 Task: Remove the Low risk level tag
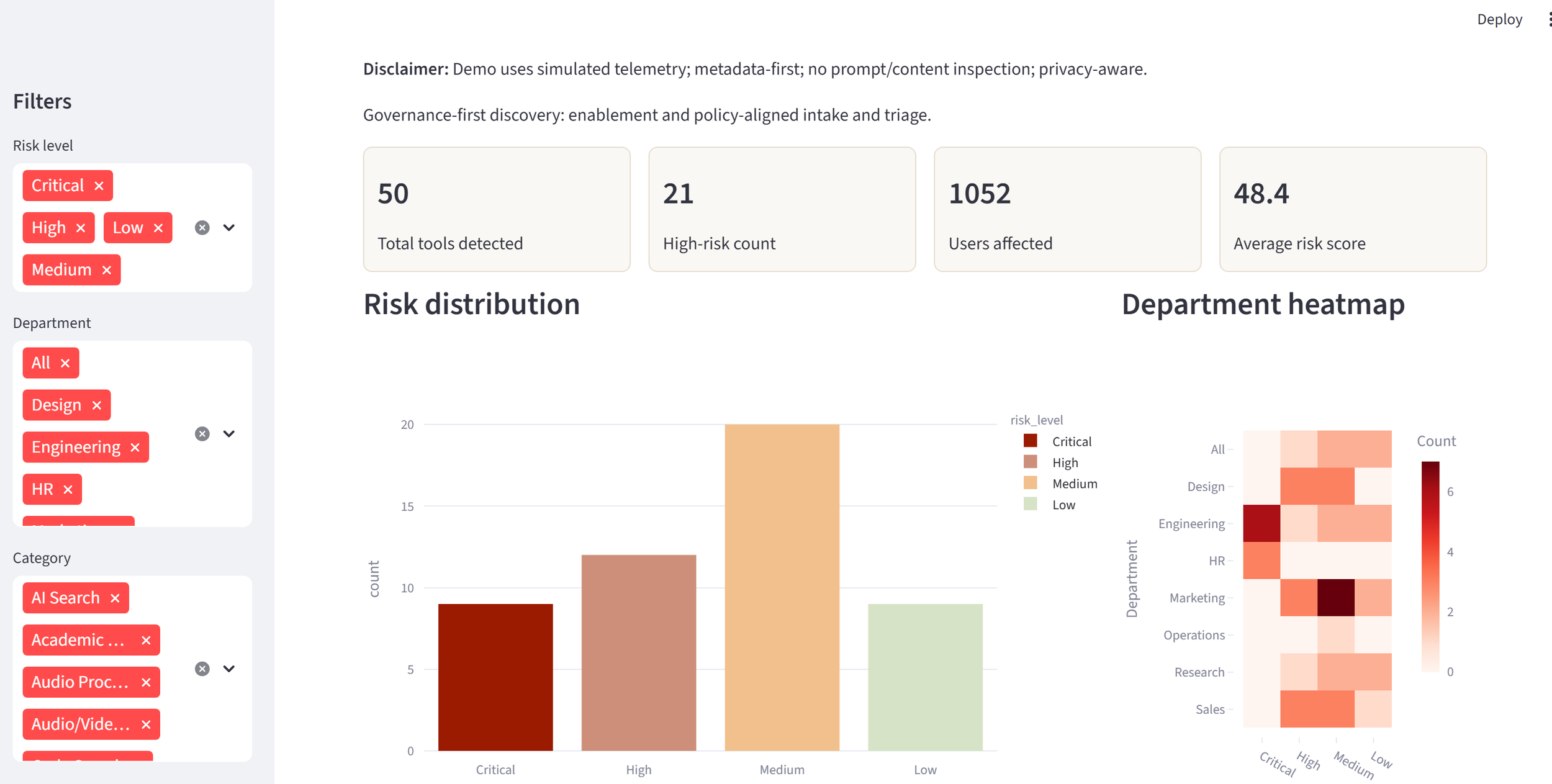point(158,228)
